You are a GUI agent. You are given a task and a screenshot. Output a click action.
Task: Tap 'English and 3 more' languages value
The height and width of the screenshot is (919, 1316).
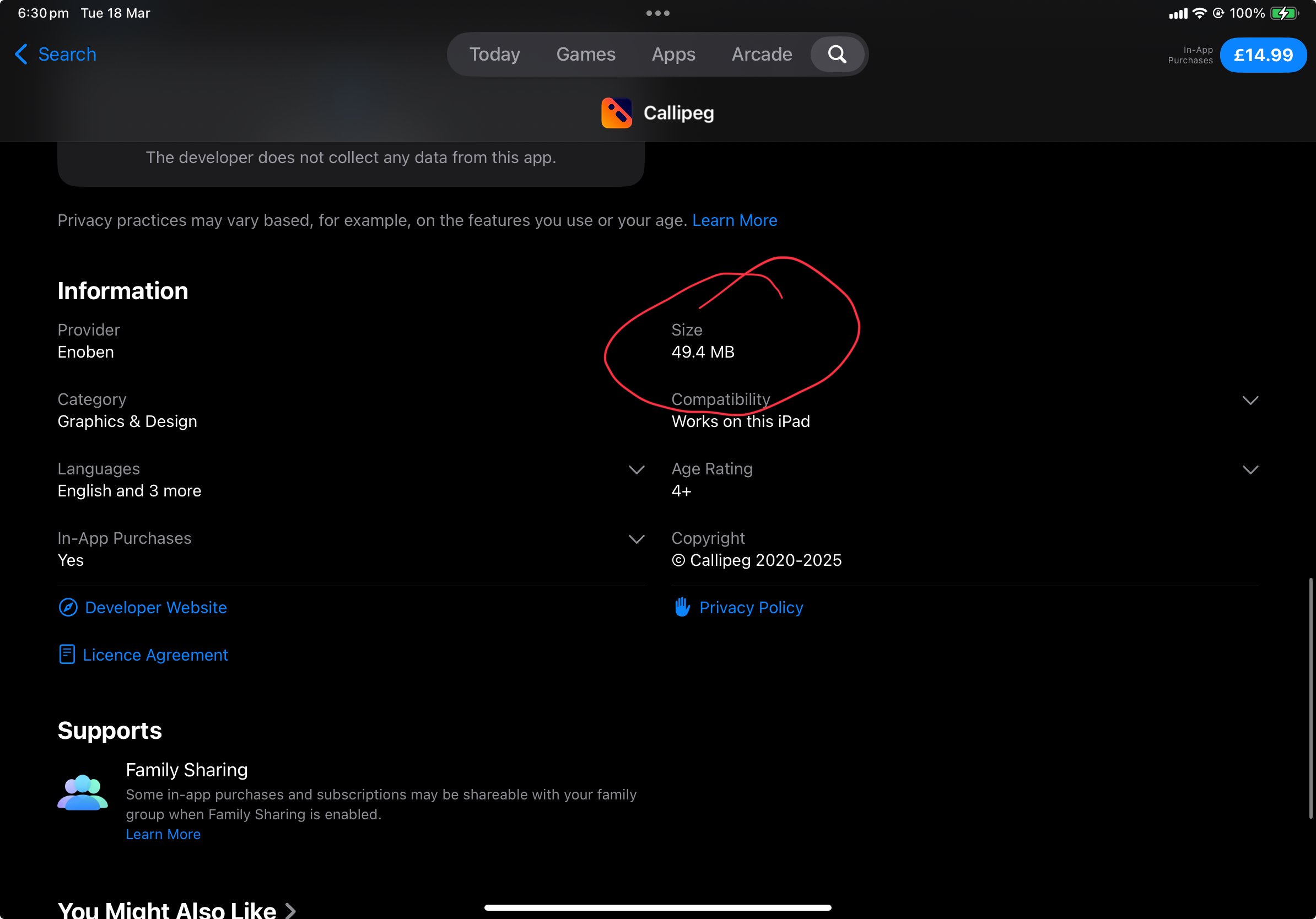coord(129,491)
